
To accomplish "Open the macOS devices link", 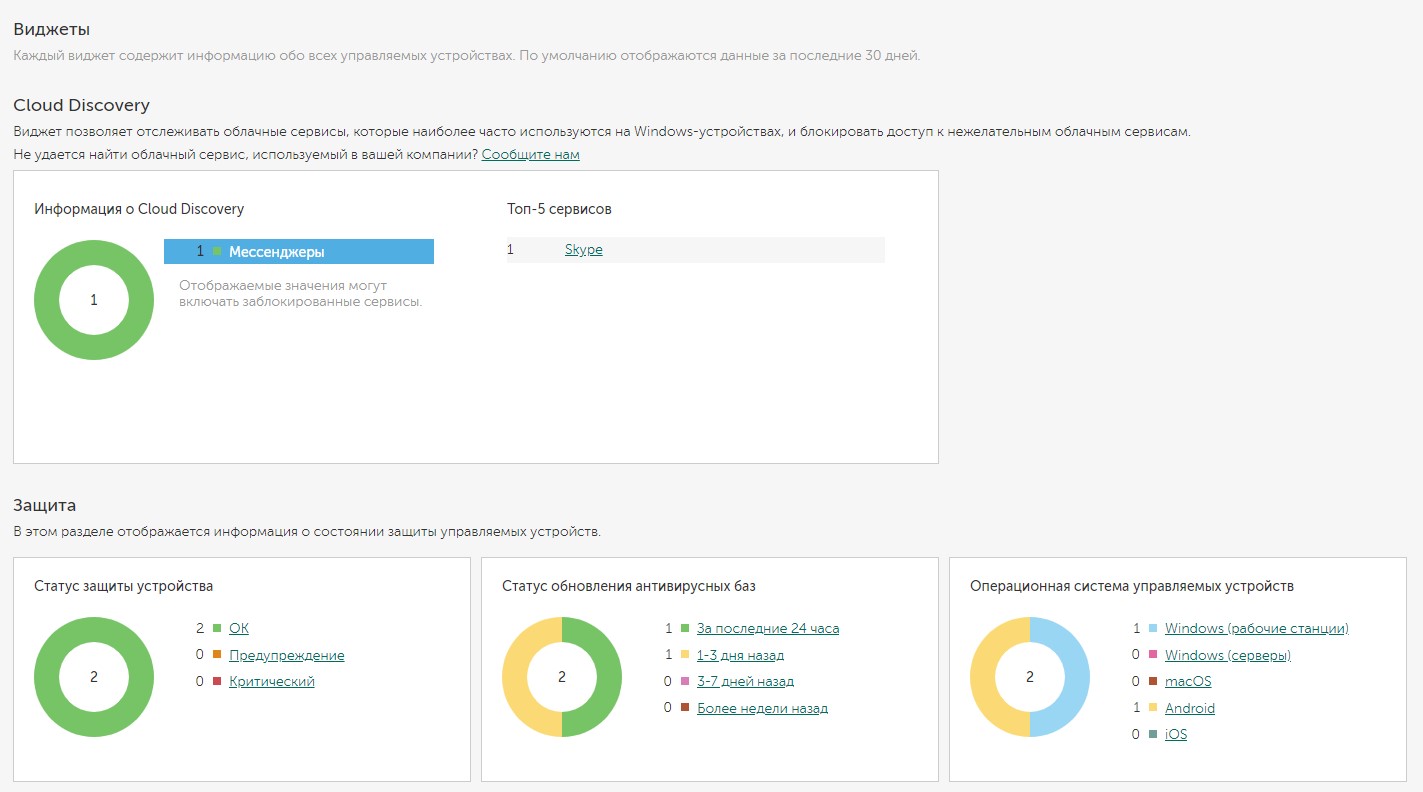I will coord(1187,682).
